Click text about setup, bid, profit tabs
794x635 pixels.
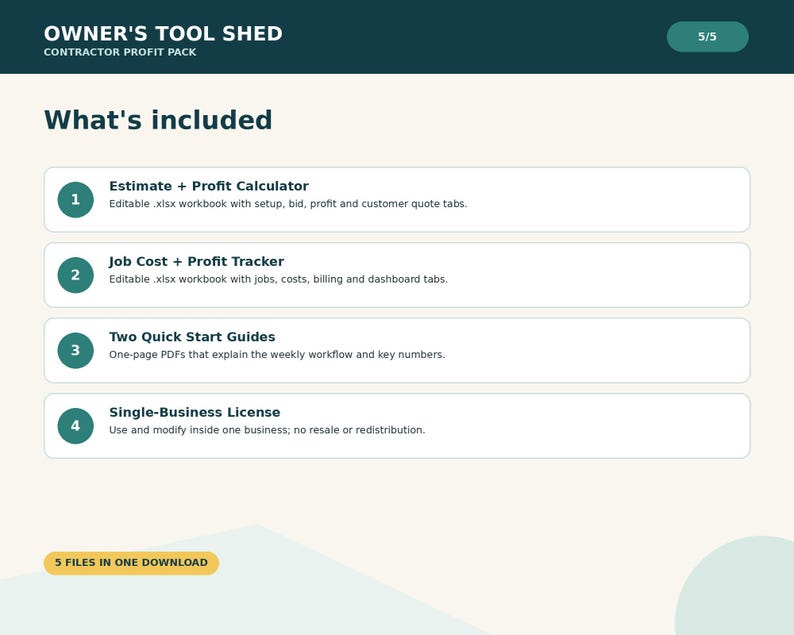pyautogui.click(x=288, y=204)
